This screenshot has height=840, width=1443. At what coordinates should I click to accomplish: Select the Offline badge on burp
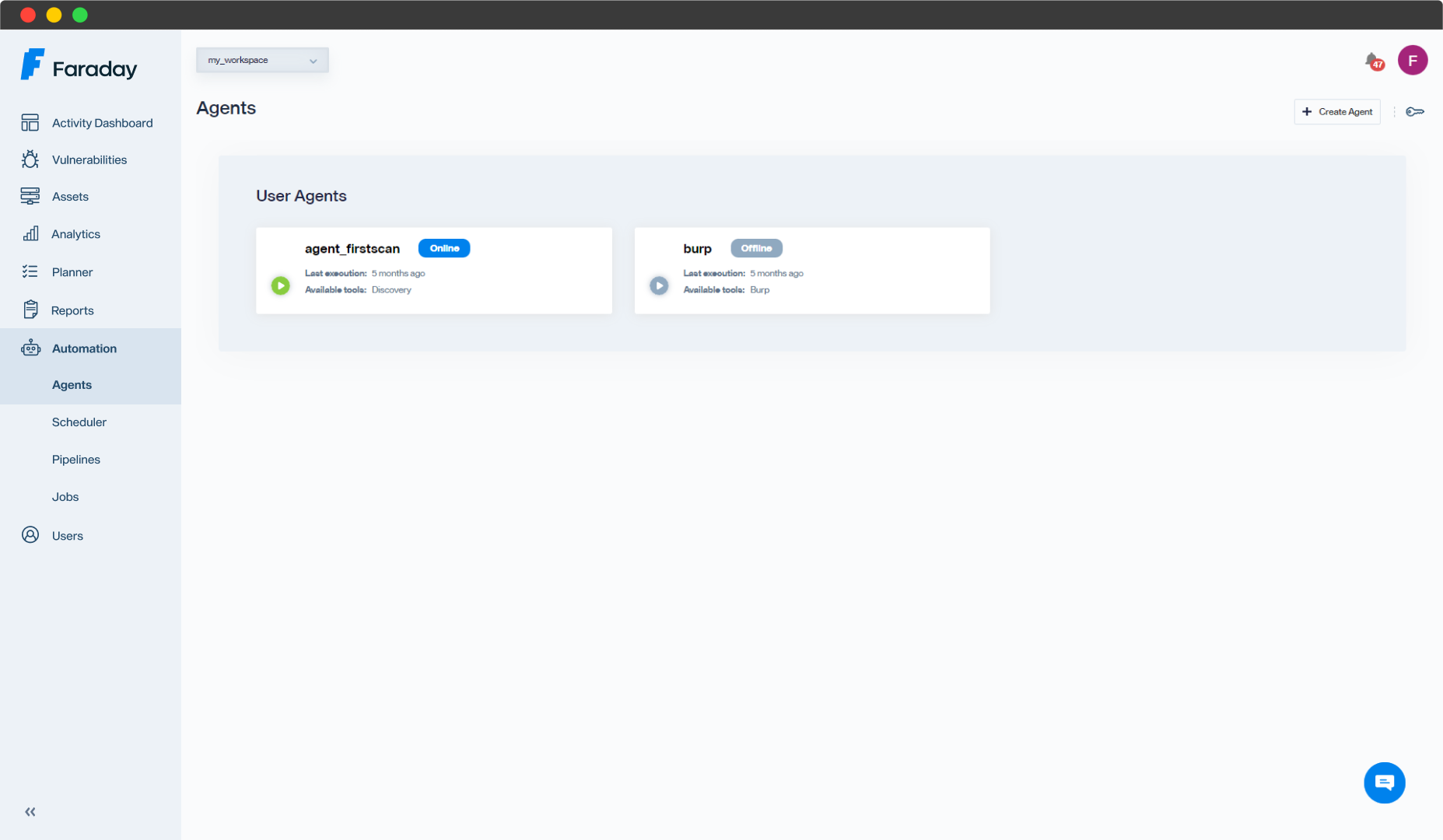tap(756, 248)
